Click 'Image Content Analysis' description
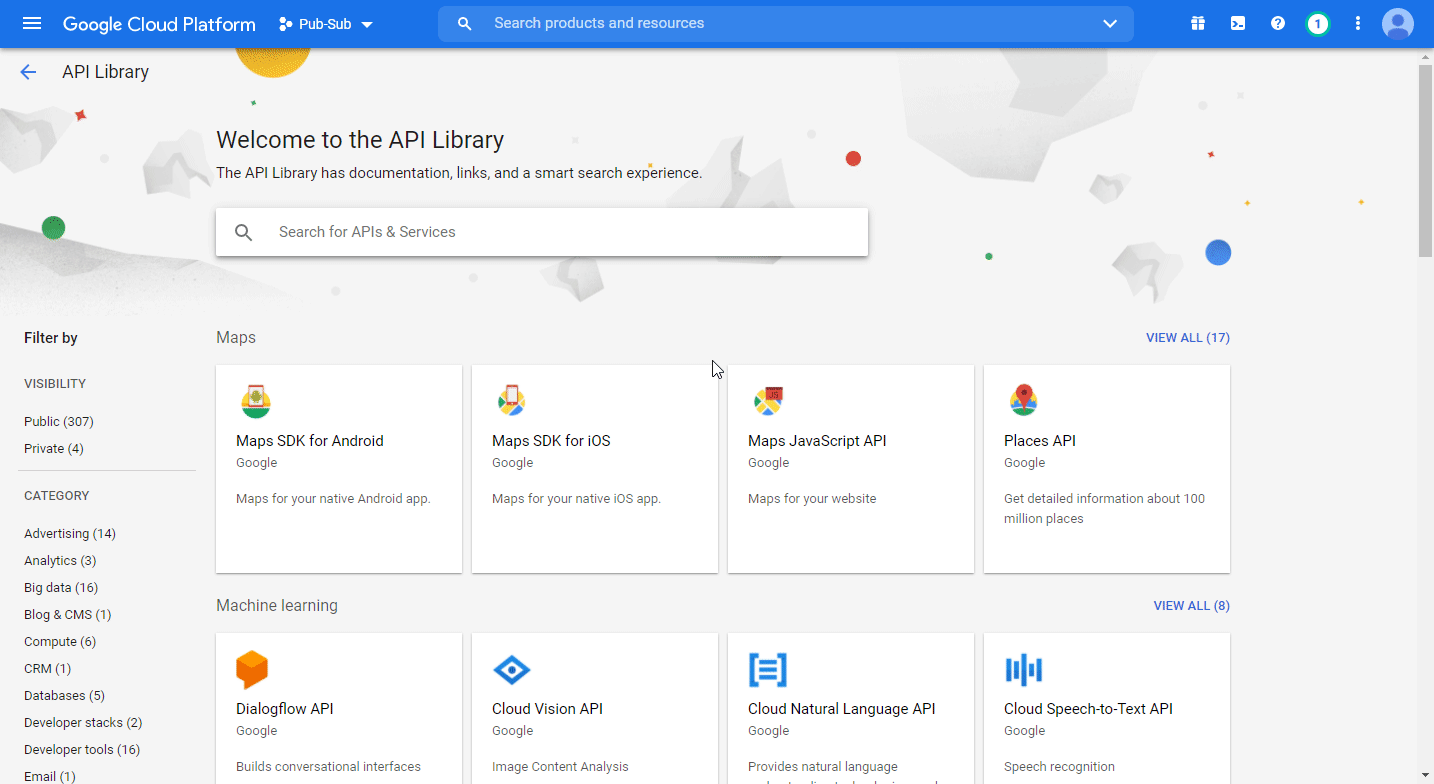This screenshot has width=1434, height=784. point(560,767)
